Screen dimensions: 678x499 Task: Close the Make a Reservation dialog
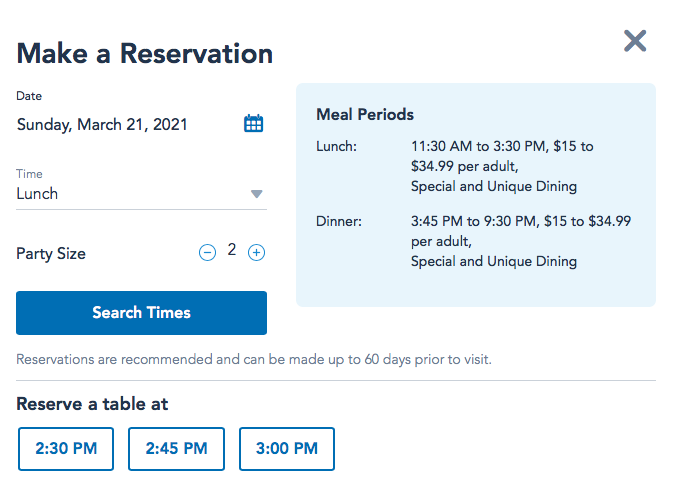tap(635, 41)
